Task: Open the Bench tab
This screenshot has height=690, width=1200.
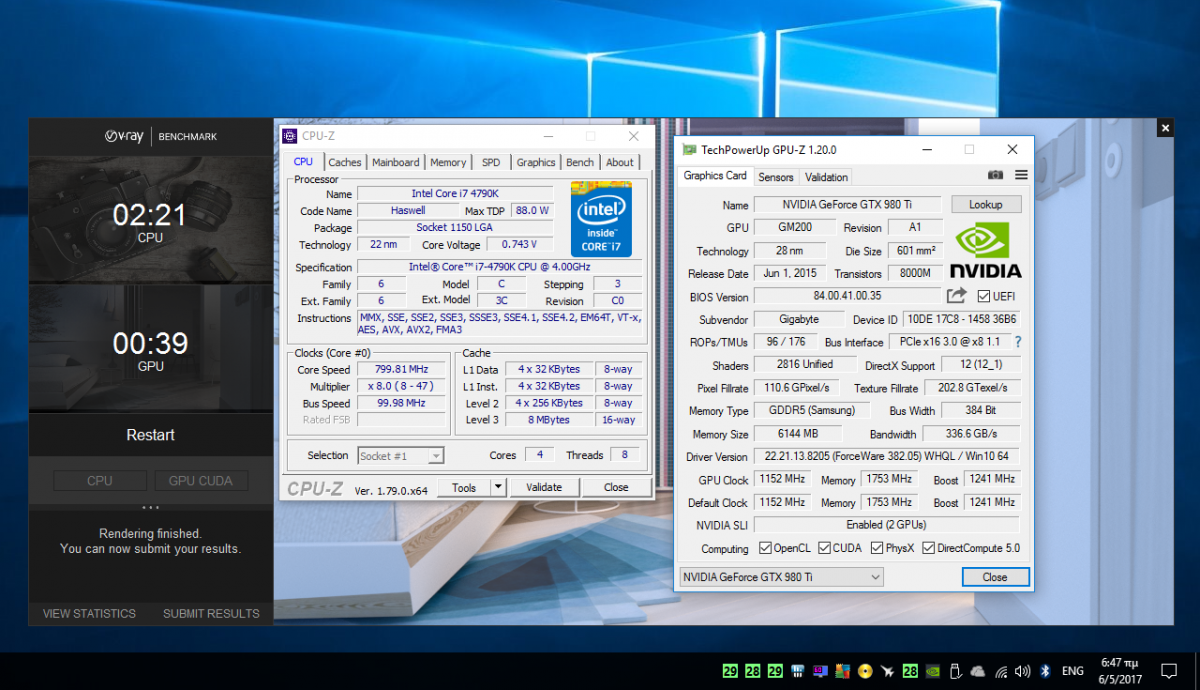Action: click(x=580, y=162)
